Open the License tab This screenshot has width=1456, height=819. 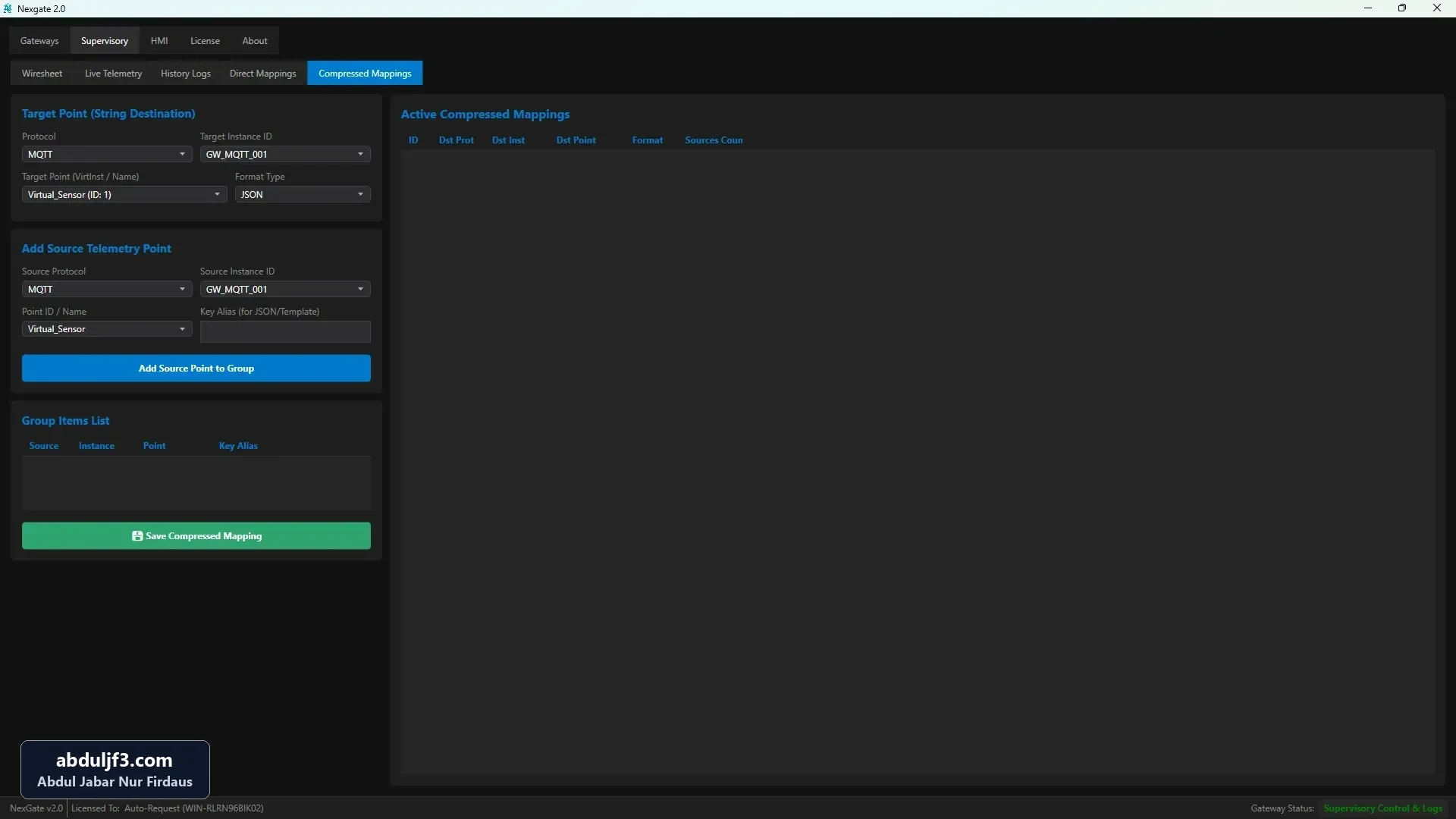(x=205, y=41)
